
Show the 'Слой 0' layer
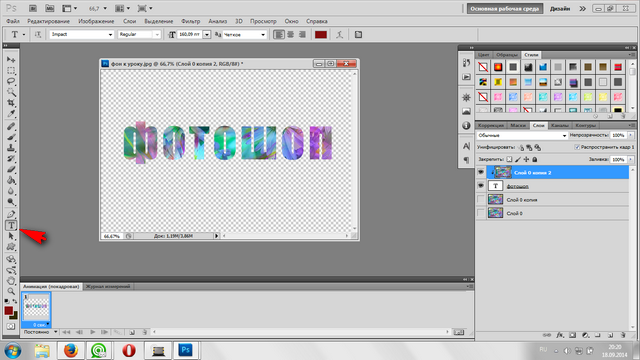[481, 213]
